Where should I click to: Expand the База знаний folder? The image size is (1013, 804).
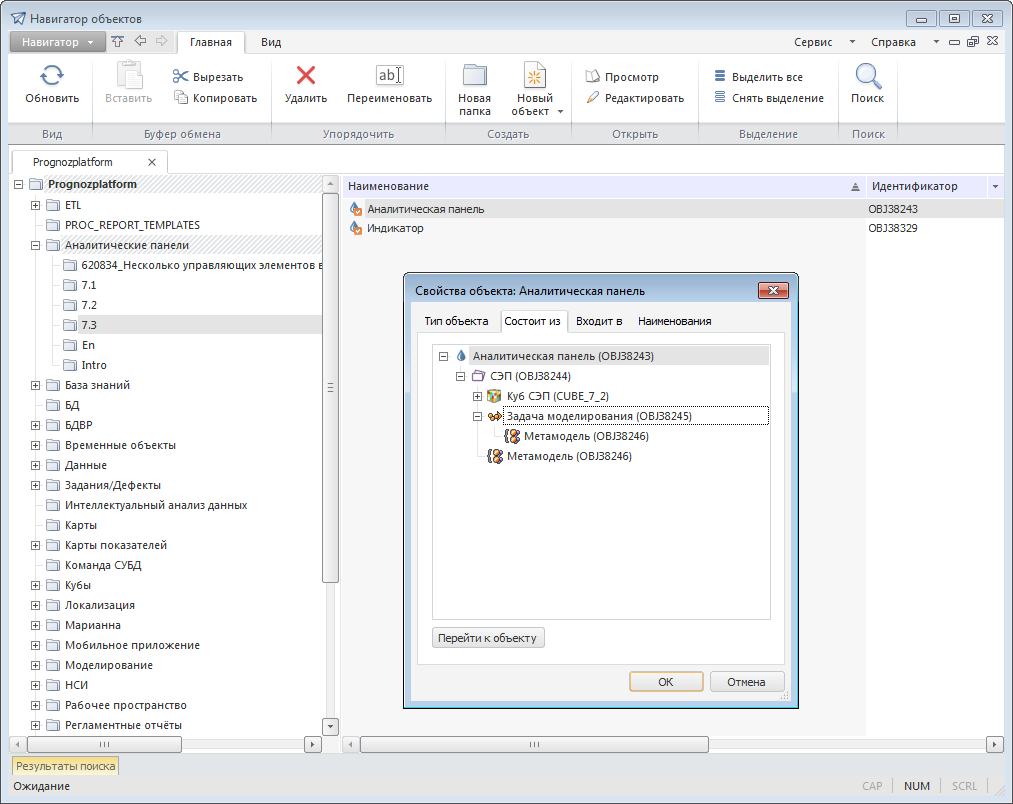tap(36, 385)
